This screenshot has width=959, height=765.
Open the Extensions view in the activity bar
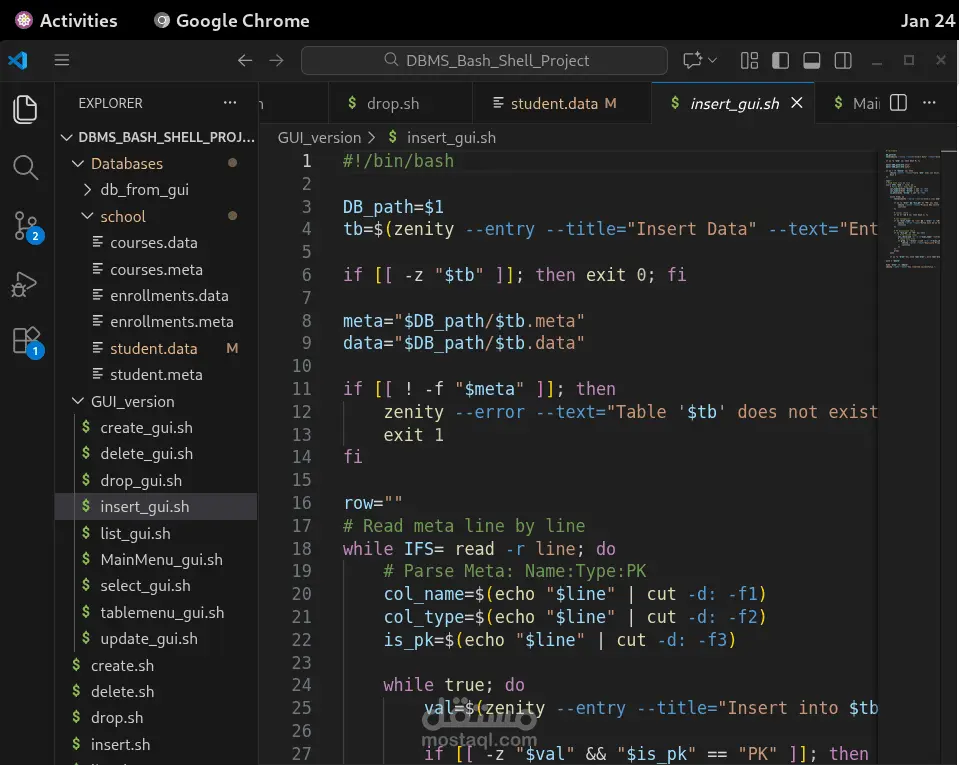pyautogui.click(x=25, y=340)
